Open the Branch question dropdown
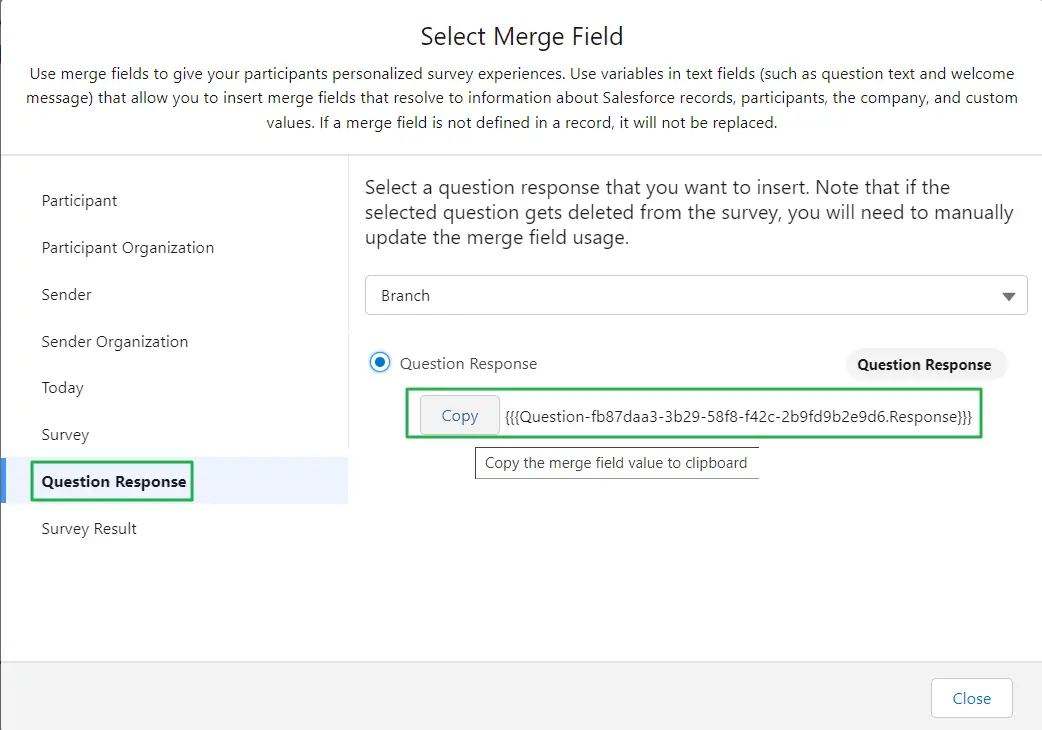Viewport: 1042px width, 730px height. point(696,295)
